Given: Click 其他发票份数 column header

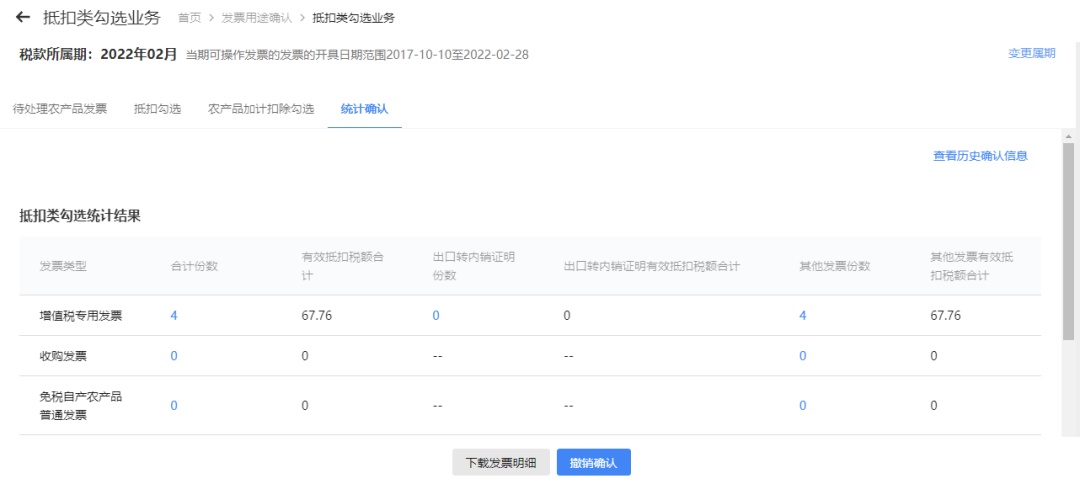Looking at the screenshot, I should (835, 266).
